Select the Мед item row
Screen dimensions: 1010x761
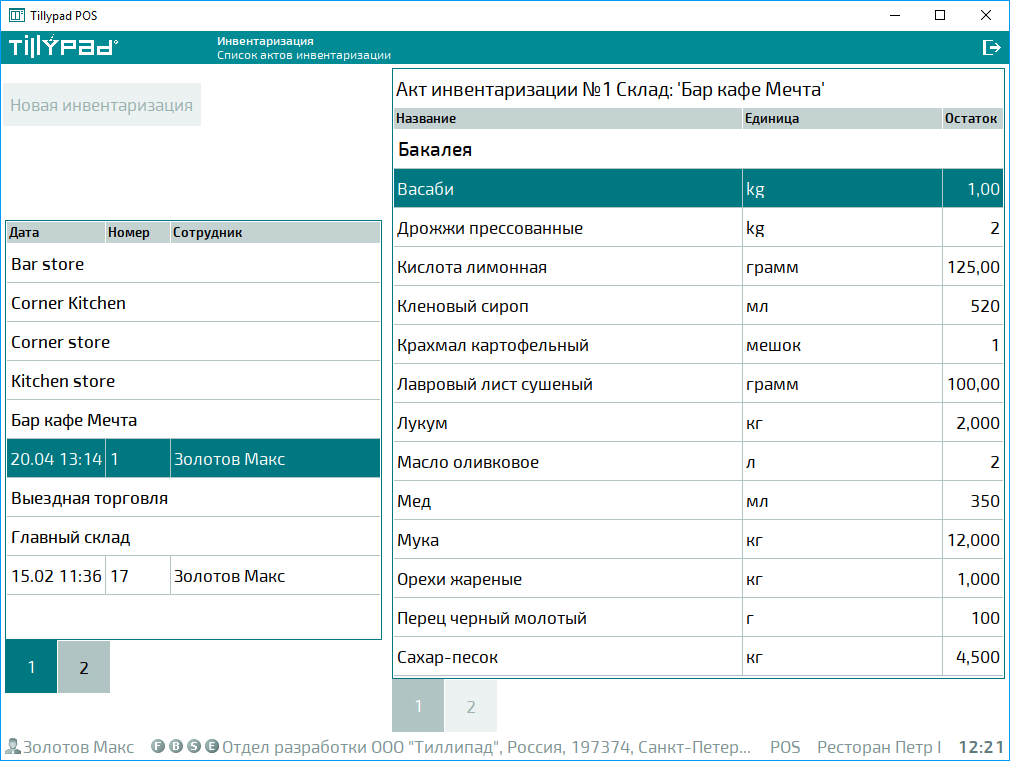point(698,501)
